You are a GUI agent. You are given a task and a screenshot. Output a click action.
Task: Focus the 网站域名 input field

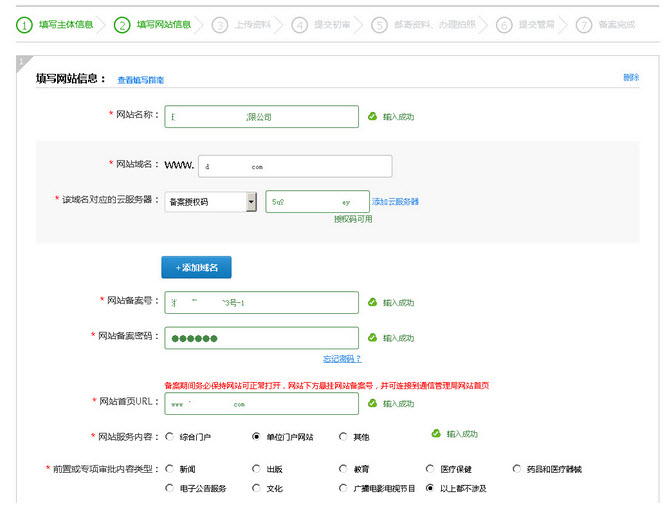pos(294,166)
